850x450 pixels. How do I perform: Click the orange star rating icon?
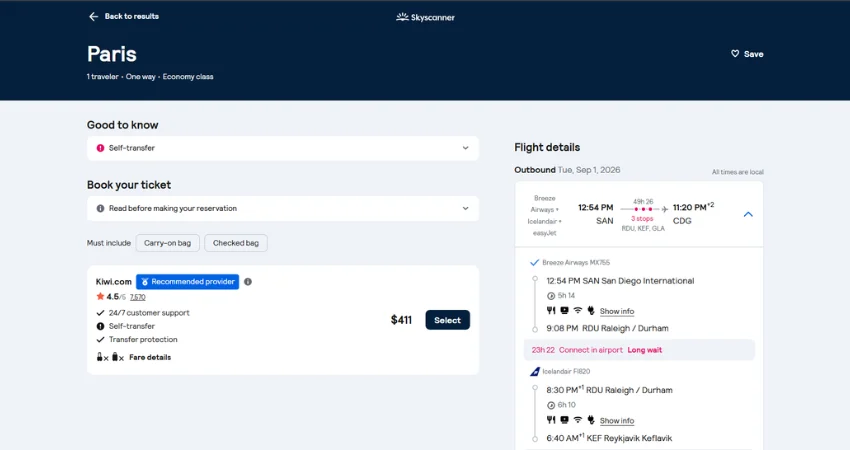coord(101,297)
